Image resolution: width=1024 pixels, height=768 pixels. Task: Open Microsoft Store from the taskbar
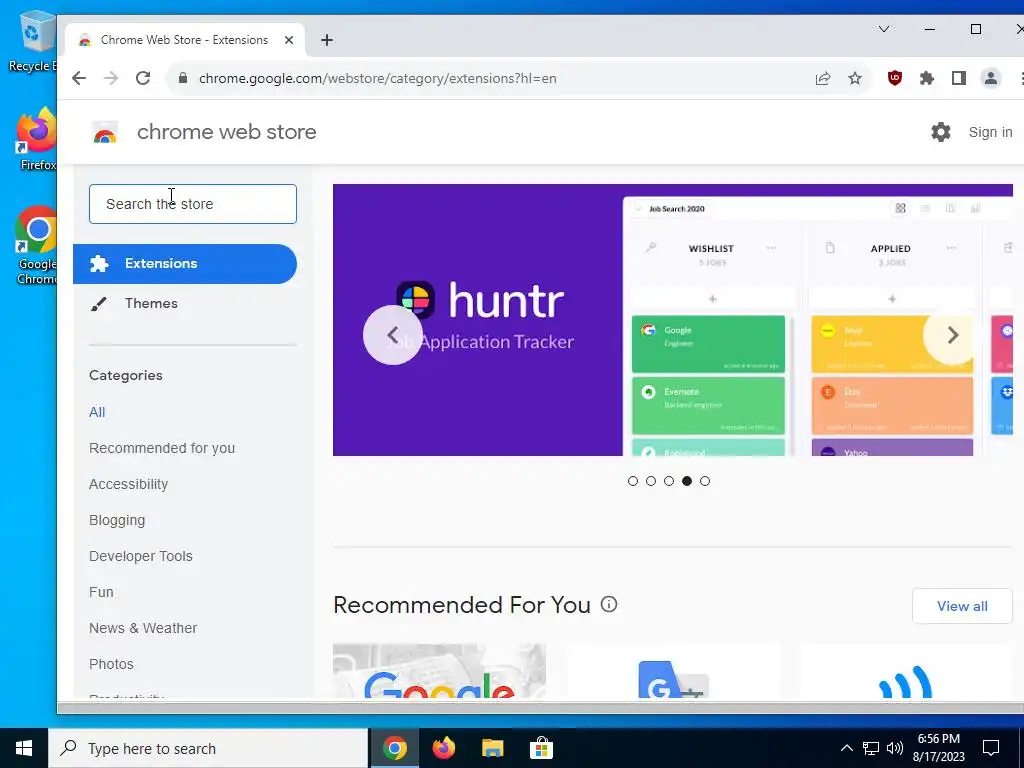click(541, 748)
